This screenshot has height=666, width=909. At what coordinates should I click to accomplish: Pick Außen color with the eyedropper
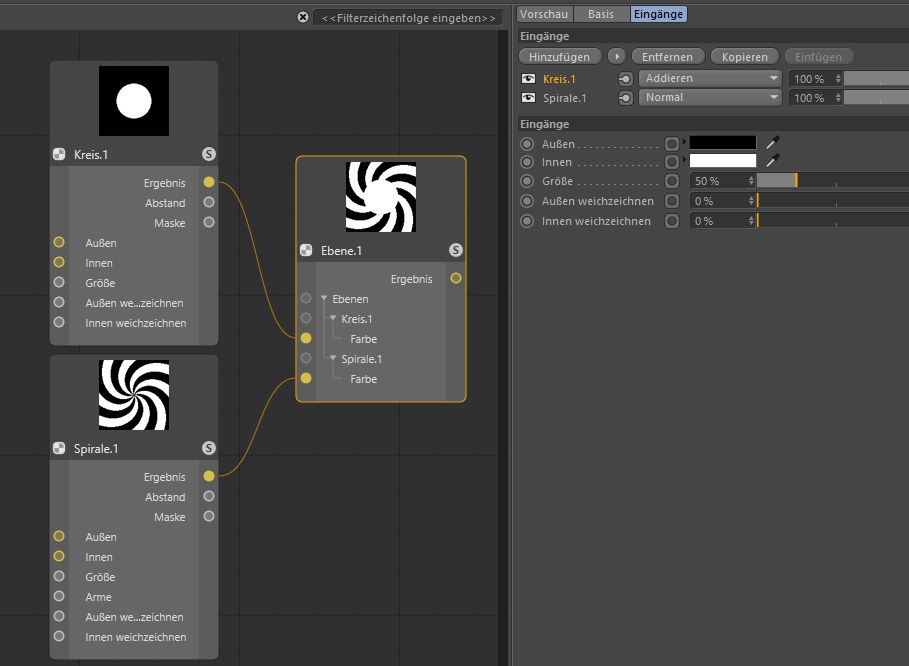point(772,143)
